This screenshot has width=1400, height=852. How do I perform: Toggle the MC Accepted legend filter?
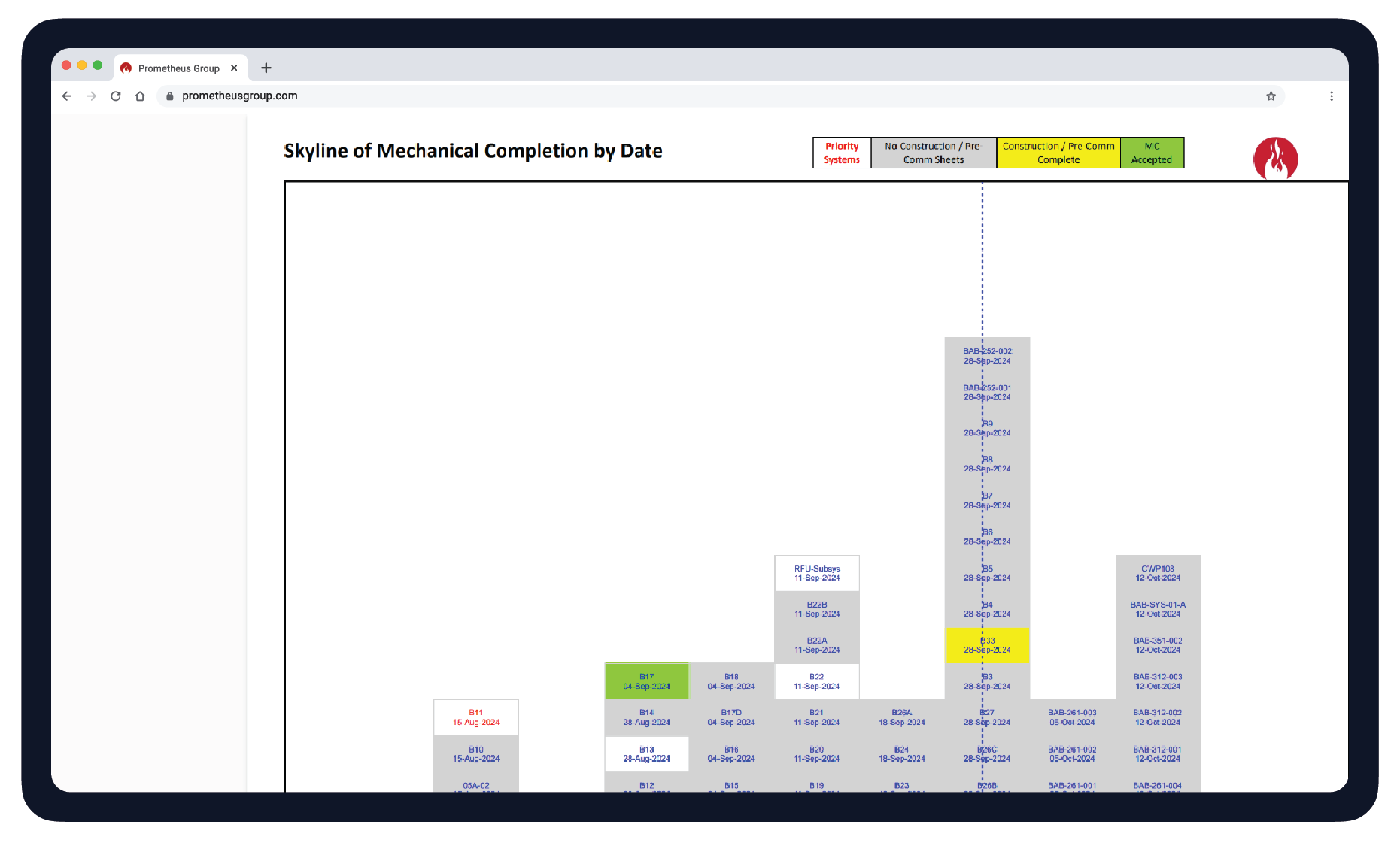[1152, 152]
